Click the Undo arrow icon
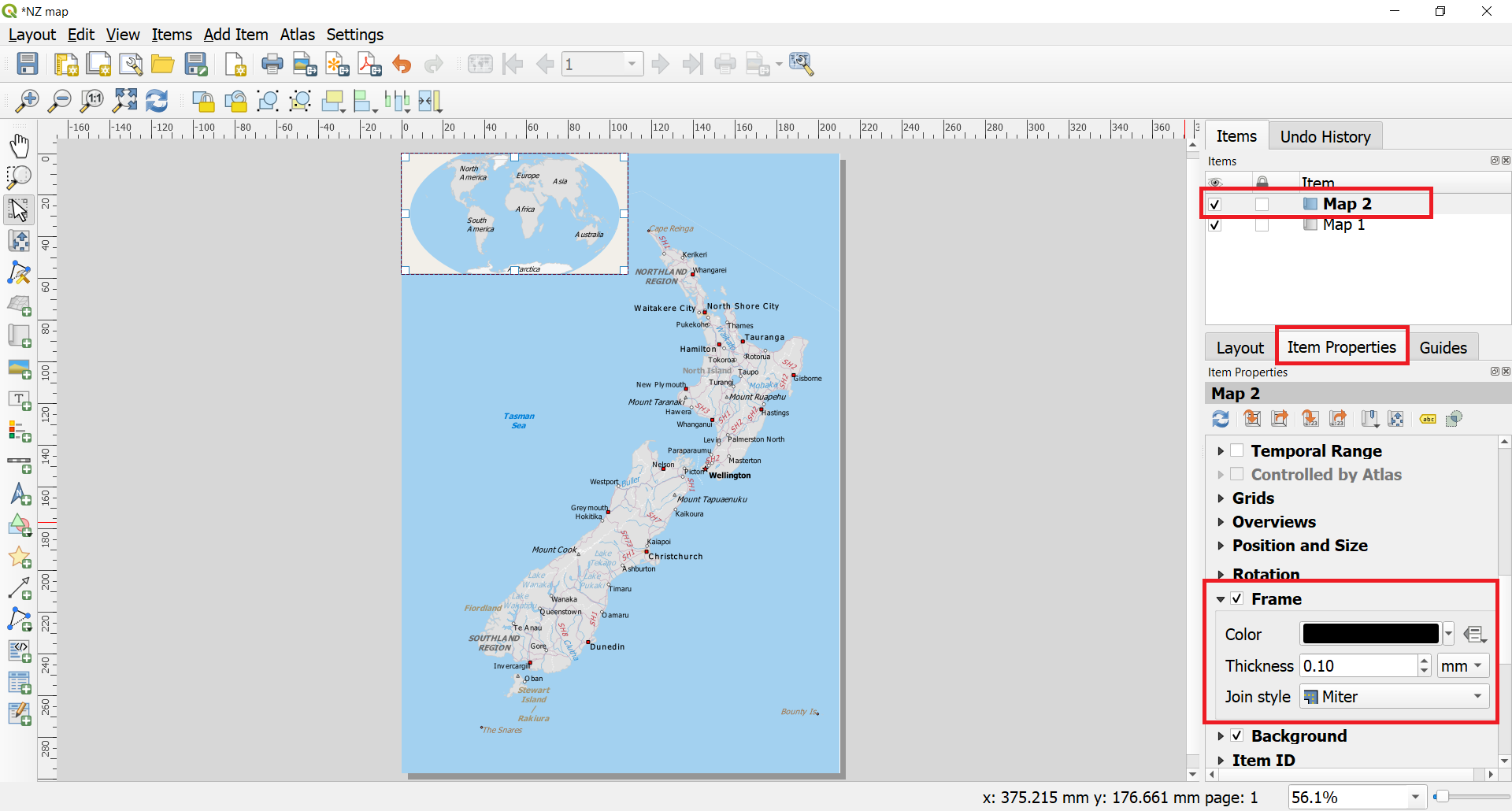This screenshot has width=1512, height=811. (x=402, y=64)
